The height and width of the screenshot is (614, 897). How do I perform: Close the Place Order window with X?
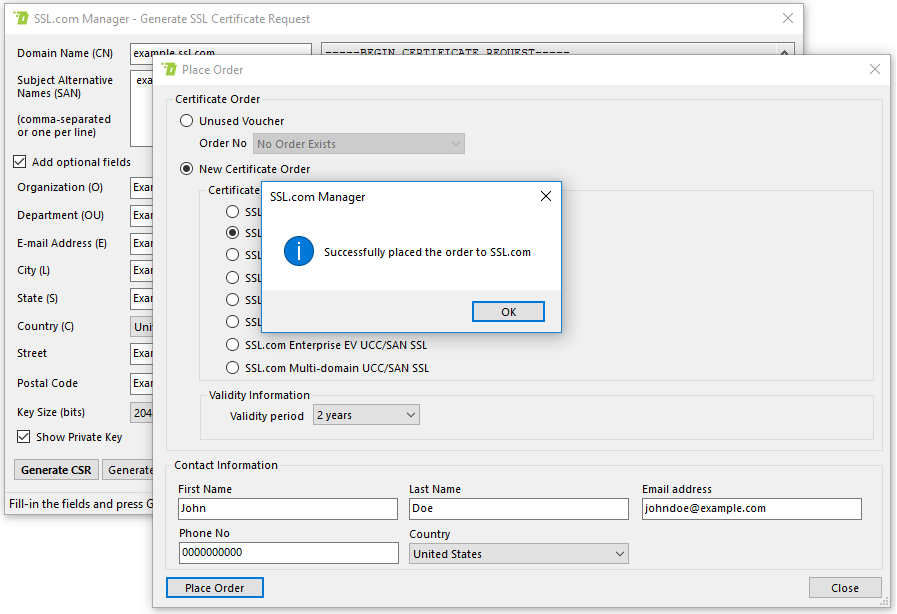[875, 70]
